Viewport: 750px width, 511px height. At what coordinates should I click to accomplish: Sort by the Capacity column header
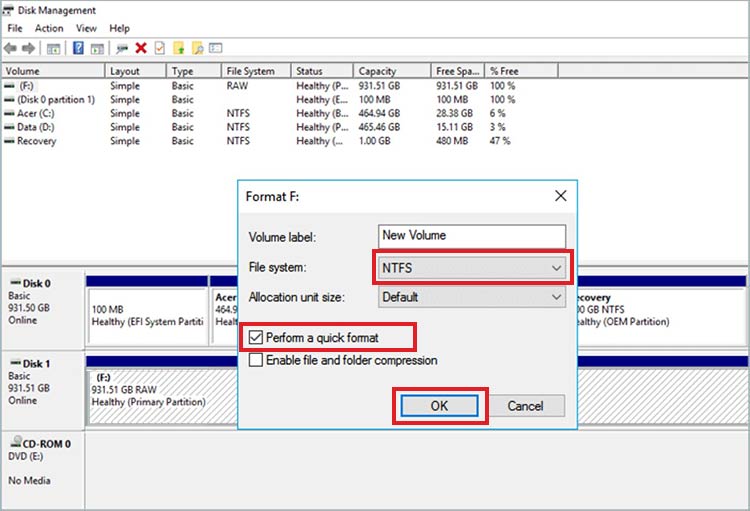tap(392, 71)
